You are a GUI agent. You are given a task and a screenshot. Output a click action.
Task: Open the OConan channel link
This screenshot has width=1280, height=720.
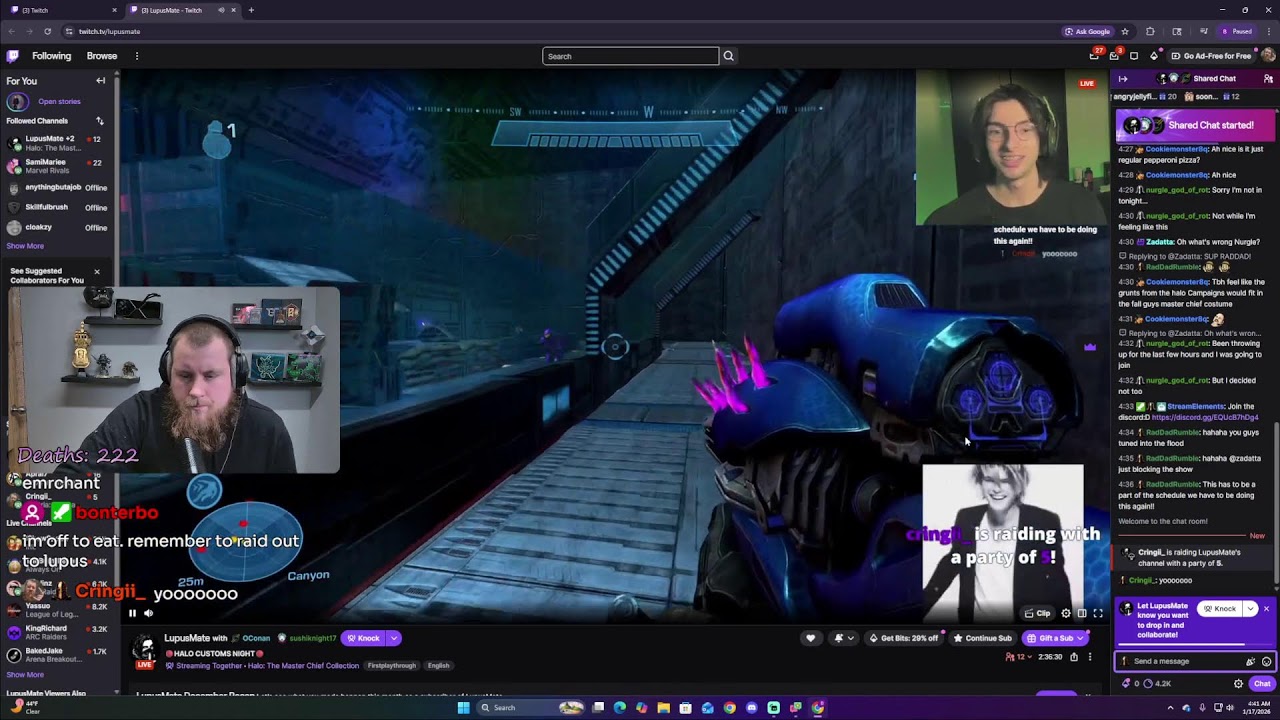tap(256, 638)
